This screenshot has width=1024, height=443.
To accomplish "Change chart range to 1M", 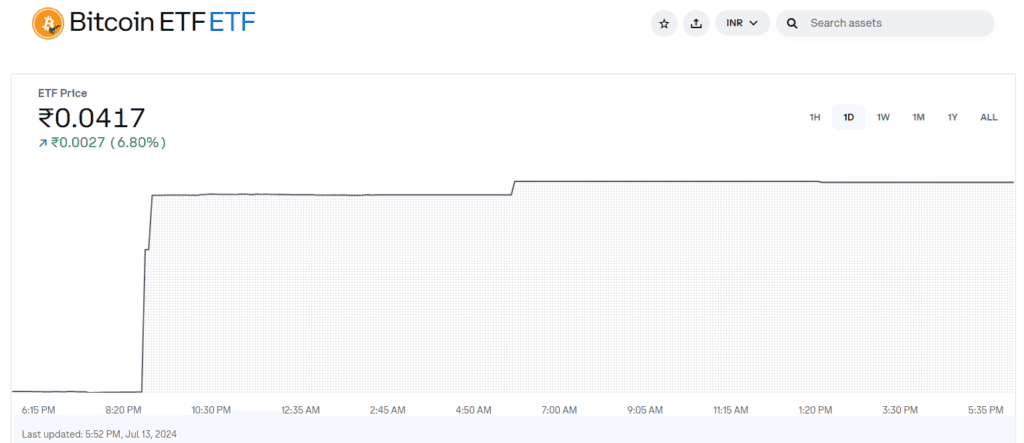I will [918, 117].
